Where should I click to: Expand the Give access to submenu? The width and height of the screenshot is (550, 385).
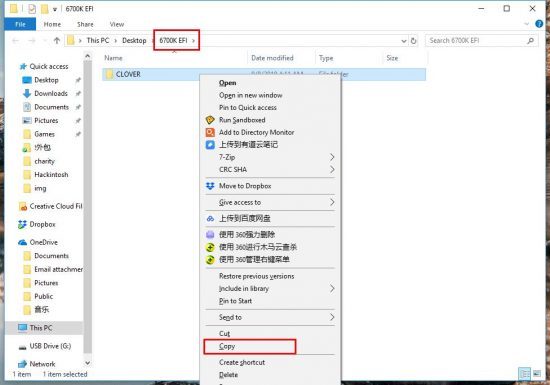[331, 202]
